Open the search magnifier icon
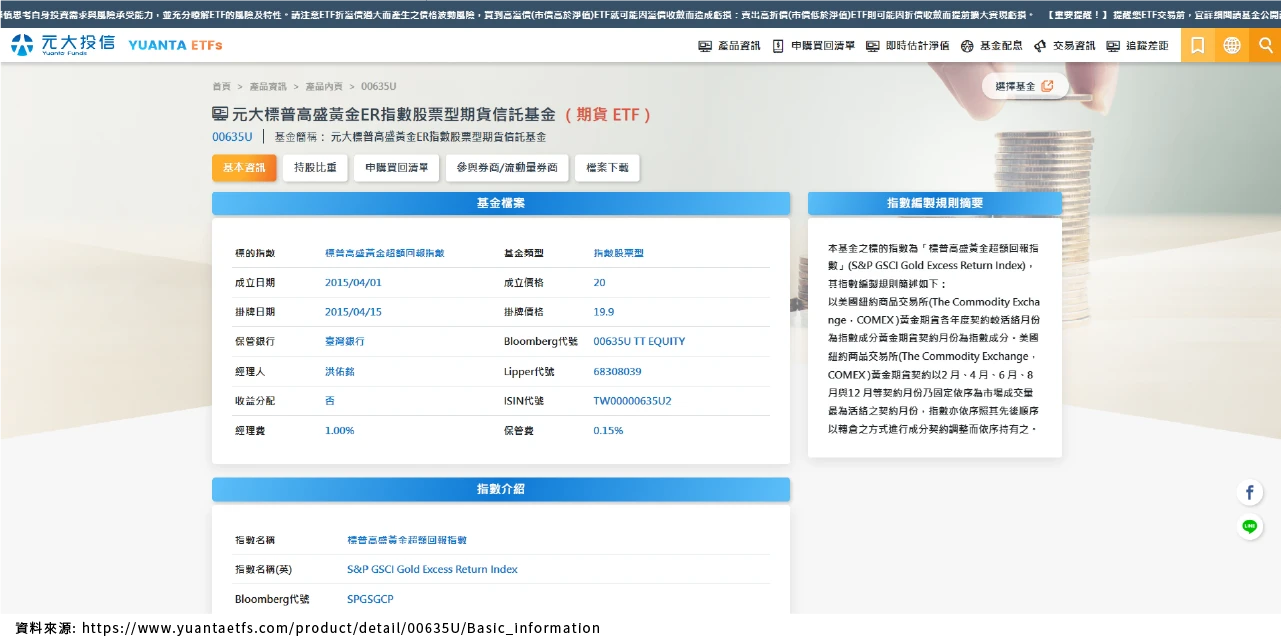The image size is (1281, 641). point(1265,45)
